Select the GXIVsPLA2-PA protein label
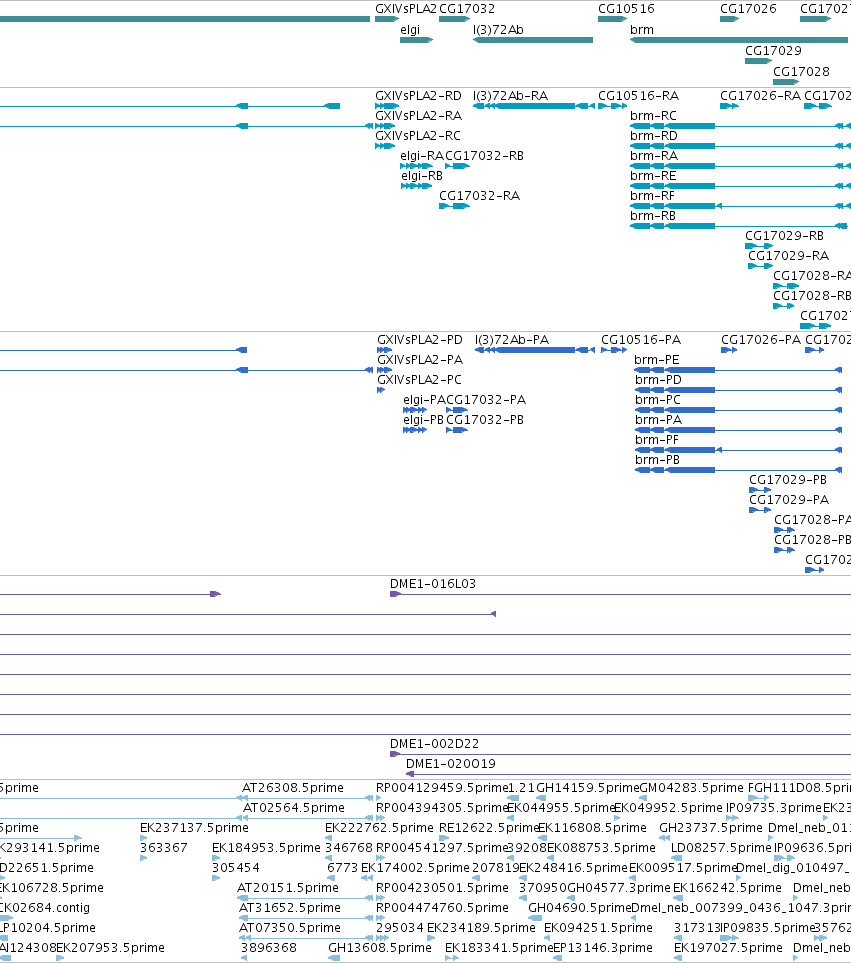The height and width of the screenshot is (963, 851). pos(420,359)
